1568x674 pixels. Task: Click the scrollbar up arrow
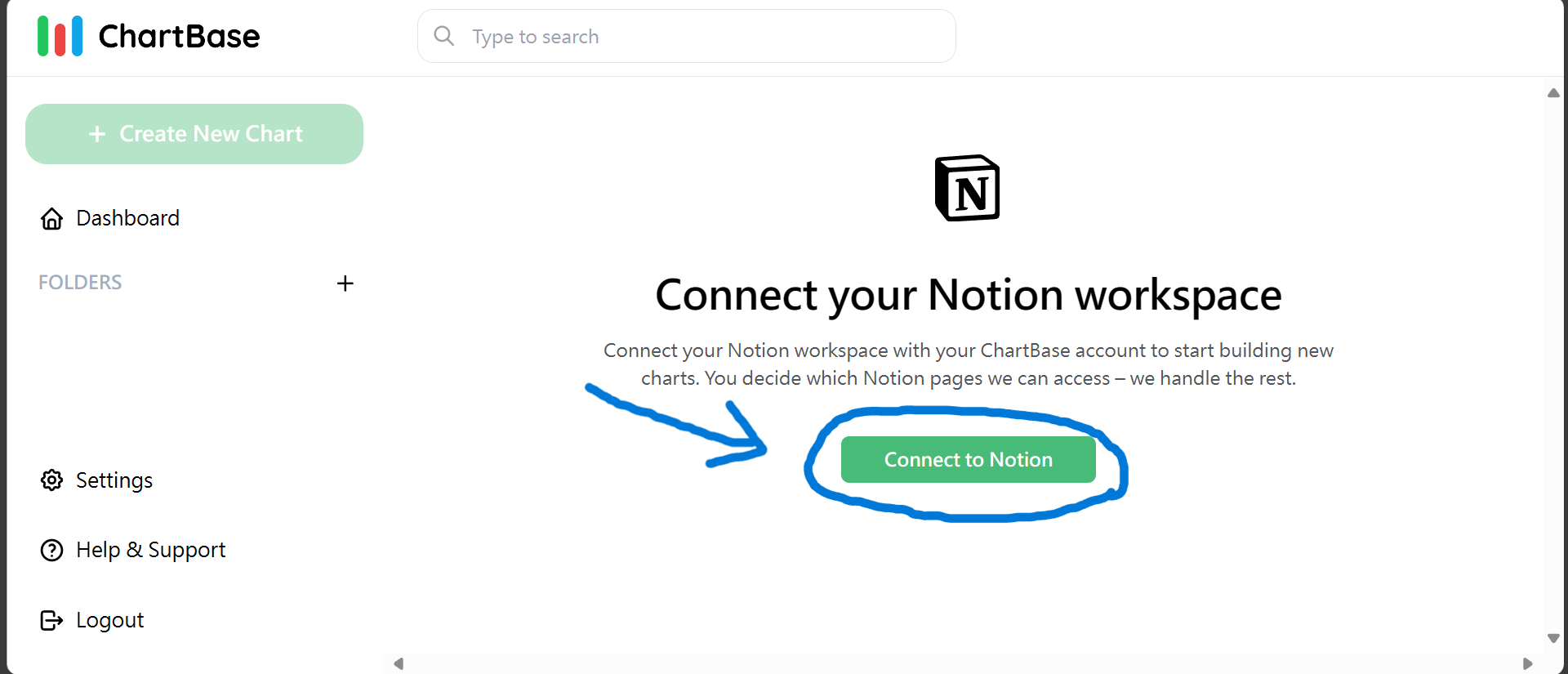click(1554, 93)
